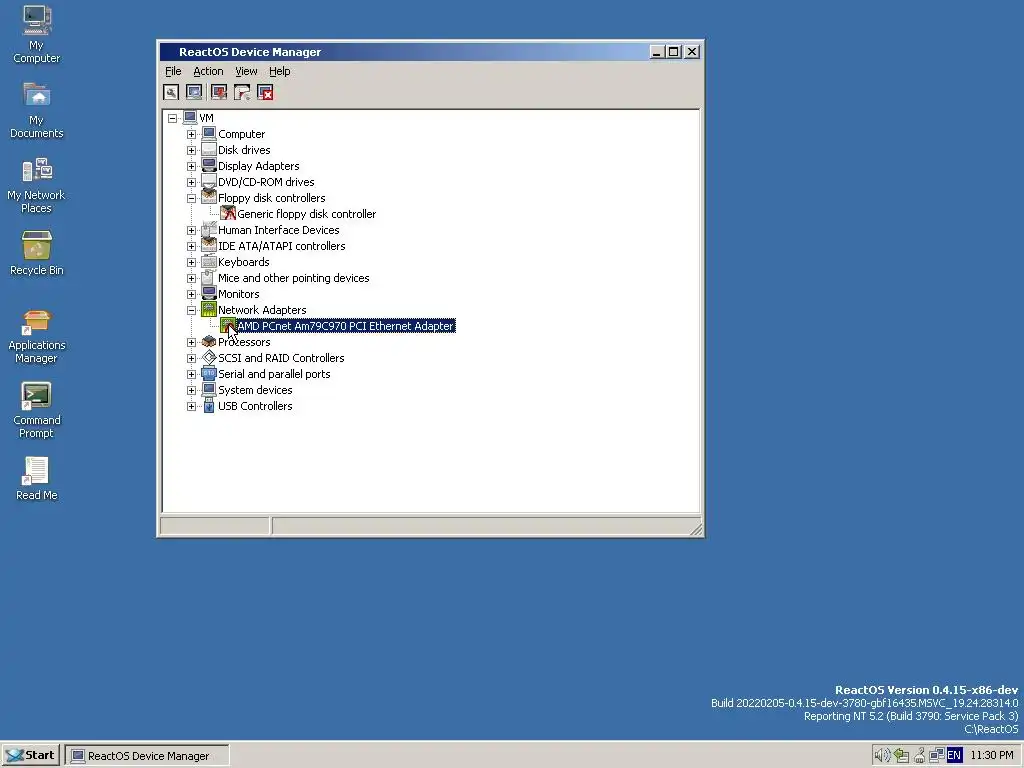Click the Generic floppy disk controller device icon
The image size is (1024, 768).
coord(228,214)
